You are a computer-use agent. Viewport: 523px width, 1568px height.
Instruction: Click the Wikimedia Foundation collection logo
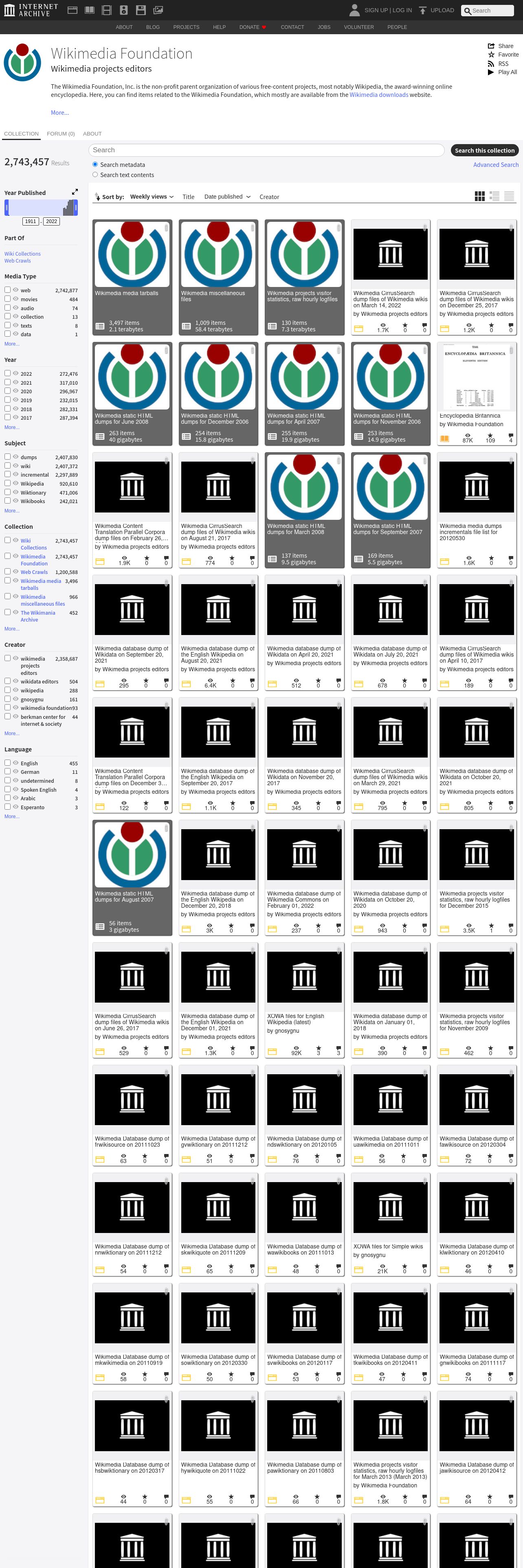[x=22, y=62]
